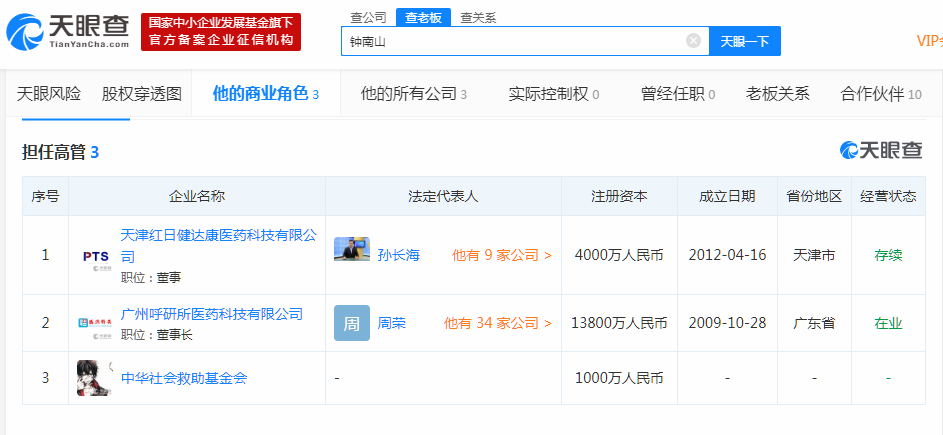The image size is (943, 435).
Task: Select the 他的商业角色 tab
Action: coord(266,94)
